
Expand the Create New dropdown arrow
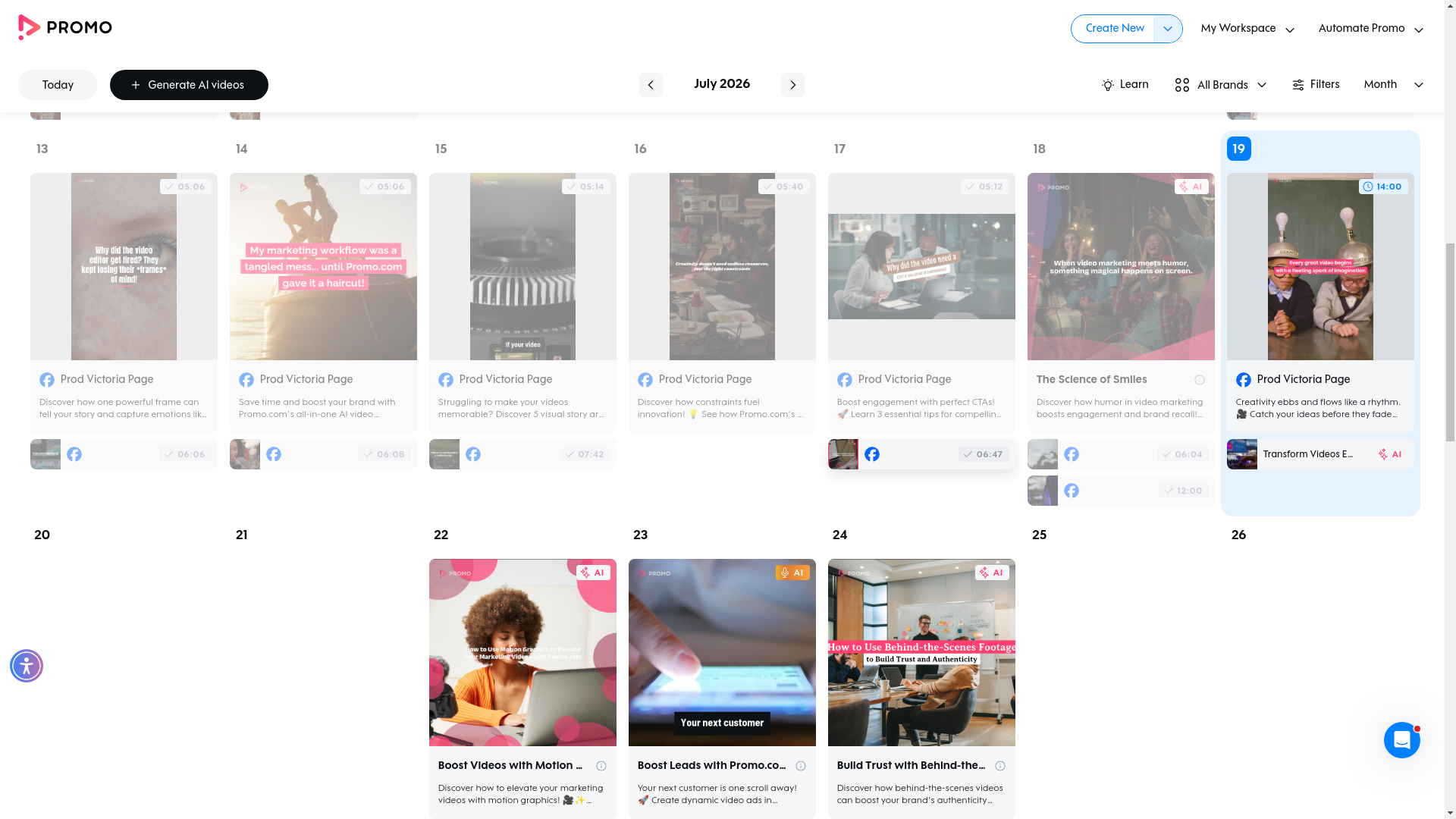[1167, 29]
